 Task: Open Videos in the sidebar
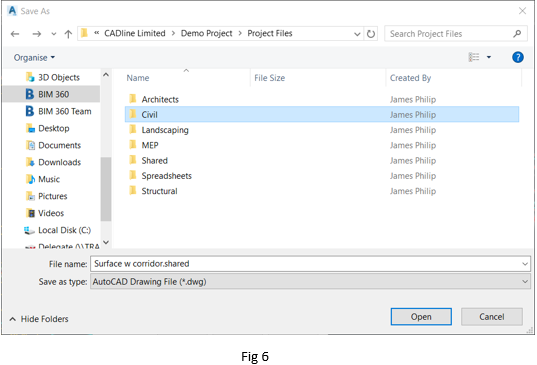pos(45,213)
